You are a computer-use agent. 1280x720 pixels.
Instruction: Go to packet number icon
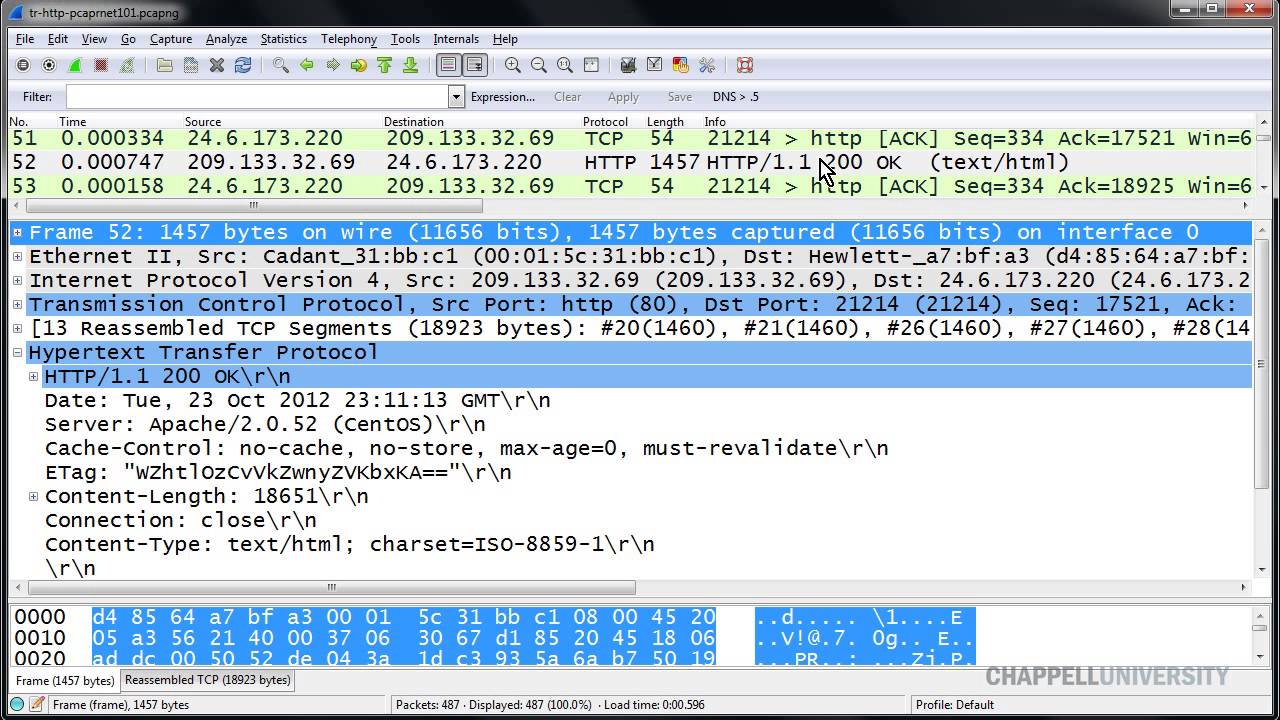[x=359, y=65]
